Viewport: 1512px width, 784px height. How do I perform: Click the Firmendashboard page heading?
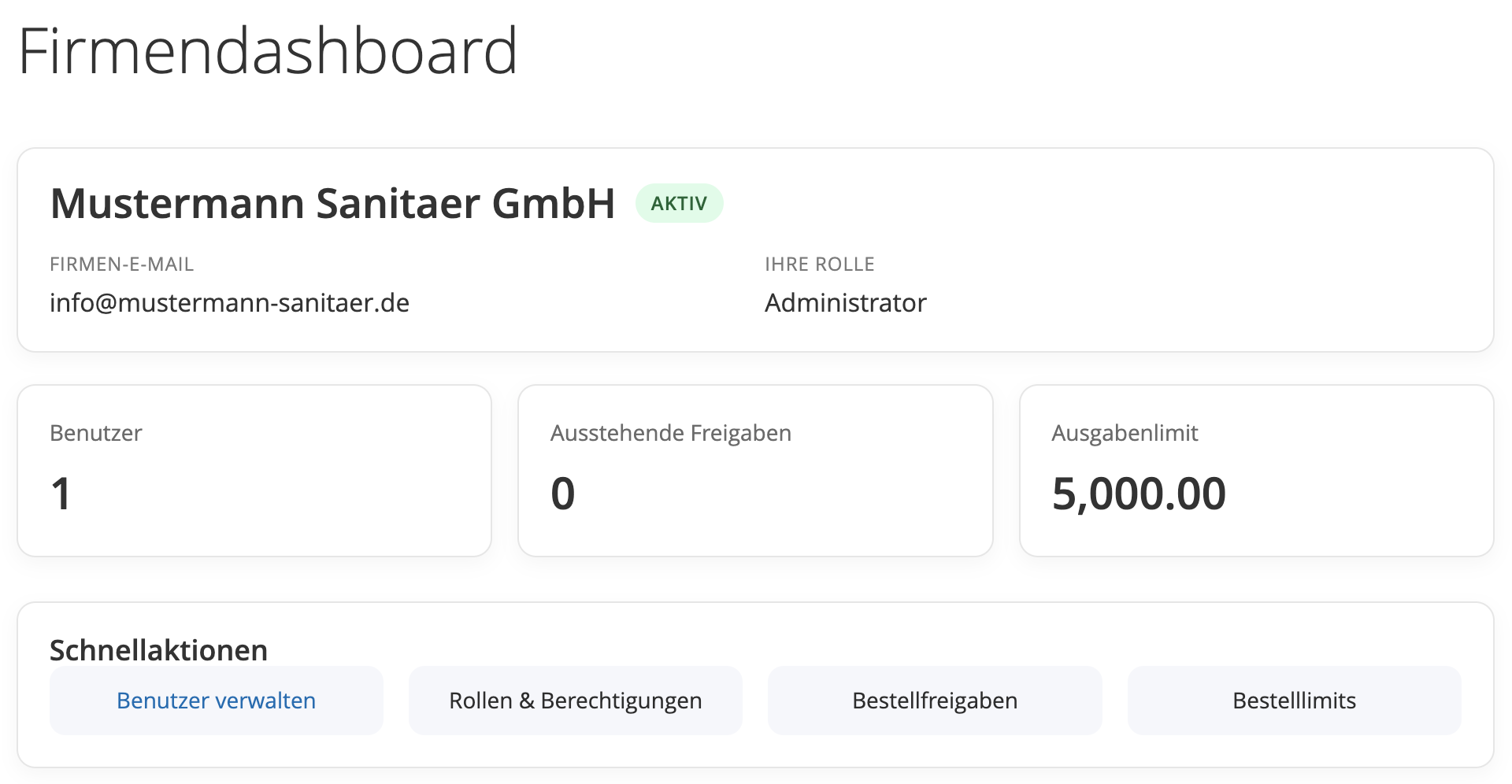(268, 52)
